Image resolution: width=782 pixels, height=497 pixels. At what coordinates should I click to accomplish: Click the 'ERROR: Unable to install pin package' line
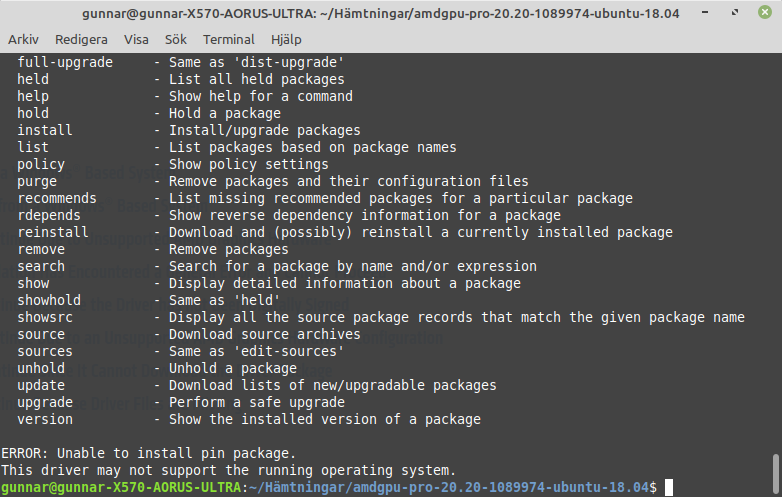click(149, 453)
